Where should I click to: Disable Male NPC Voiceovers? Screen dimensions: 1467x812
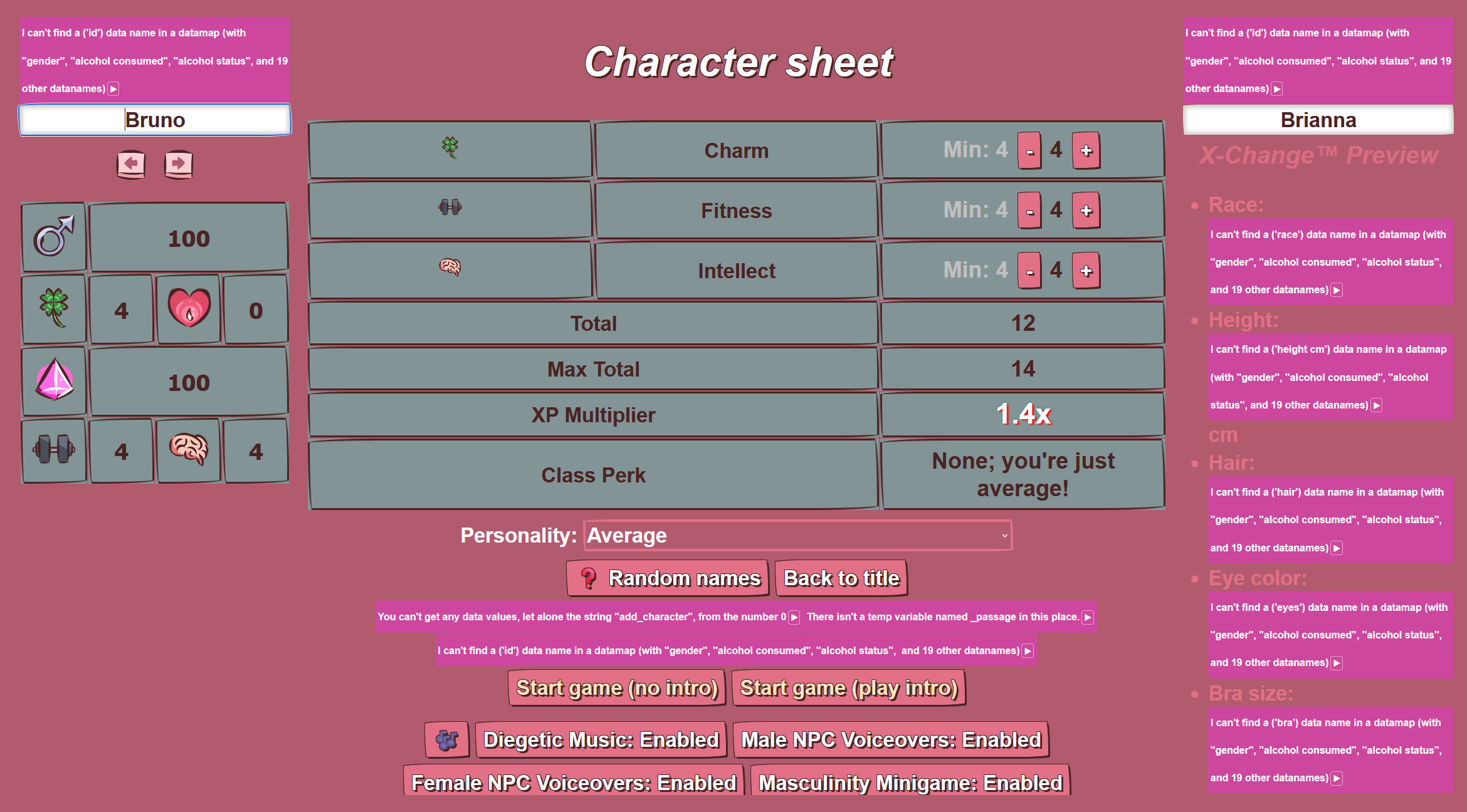point(891,739)
